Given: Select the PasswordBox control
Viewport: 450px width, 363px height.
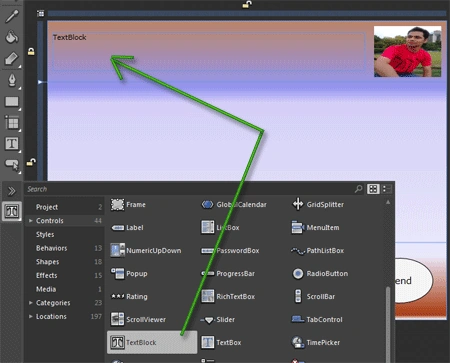Looking at the screenshot, I should (230, 250).
